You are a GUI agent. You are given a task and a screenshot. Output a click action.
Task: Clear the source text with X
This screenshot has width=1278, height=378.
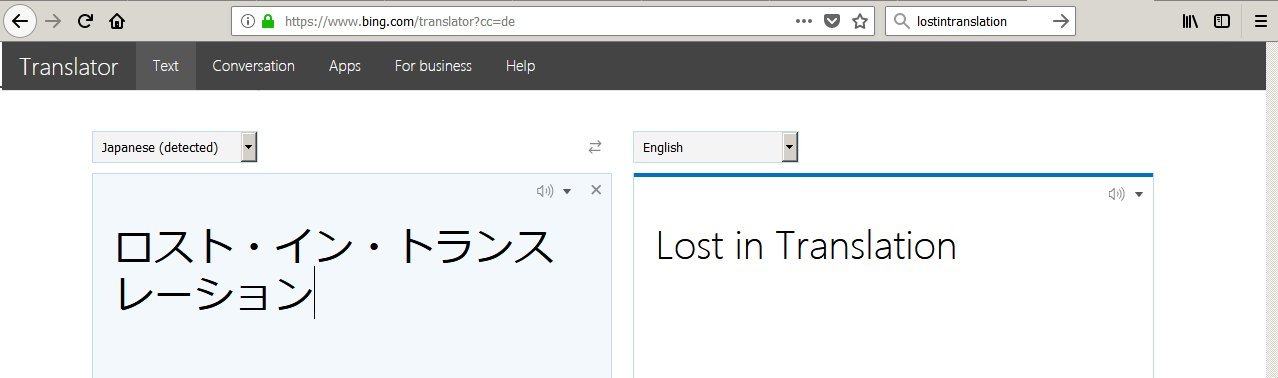point(596,190)
